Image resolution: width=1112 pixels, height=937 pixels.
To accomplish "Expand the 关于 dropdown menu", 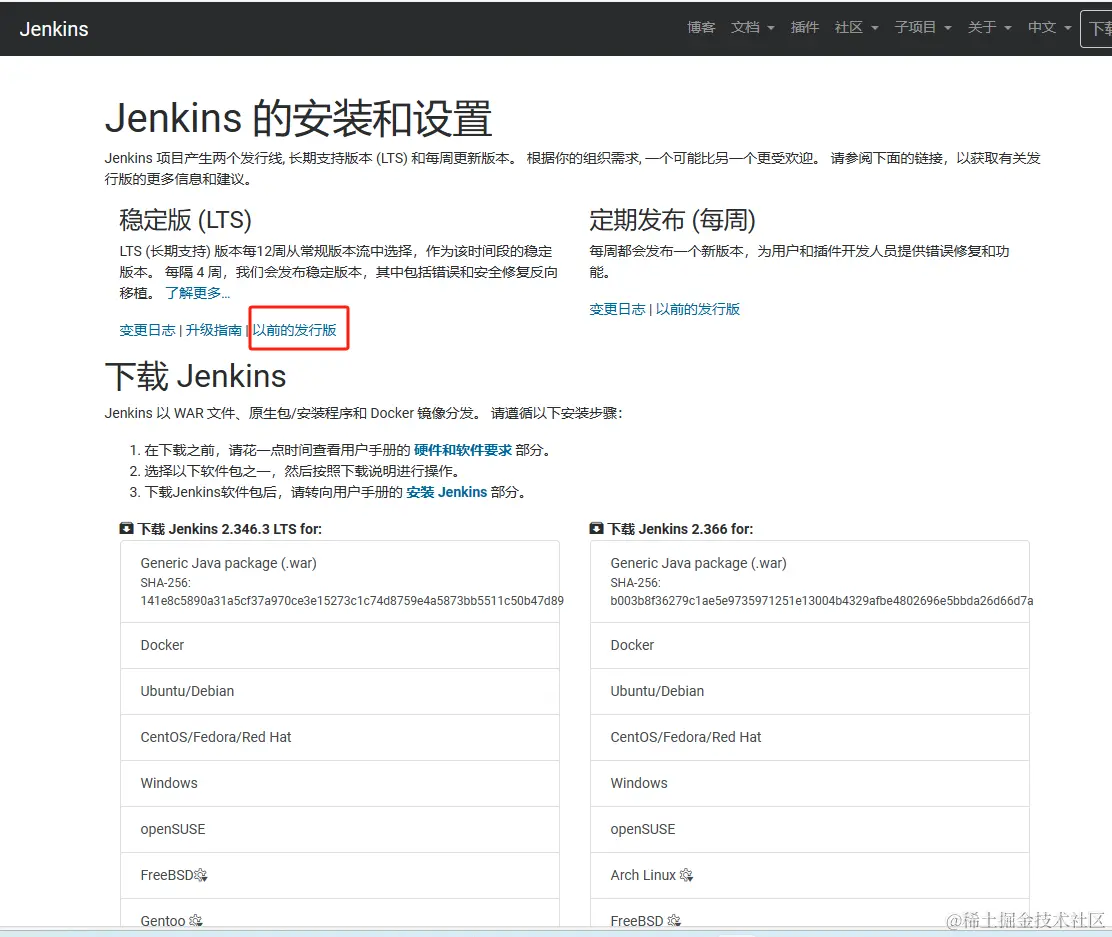I will (x=989, y=28).
